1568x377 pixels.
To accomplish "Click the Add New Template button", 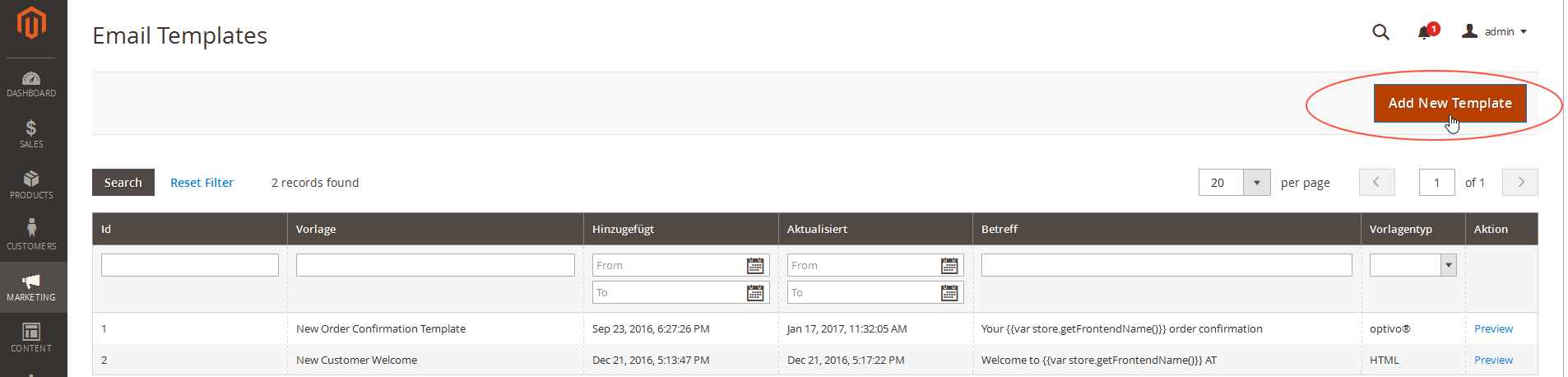I will pyautogui.click(x=1450, y=103).
